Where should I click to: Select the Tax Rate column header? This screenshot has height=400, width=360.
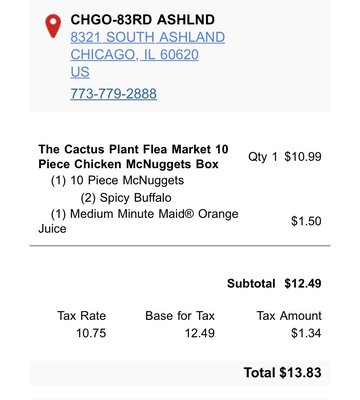(x=81, y=316)
